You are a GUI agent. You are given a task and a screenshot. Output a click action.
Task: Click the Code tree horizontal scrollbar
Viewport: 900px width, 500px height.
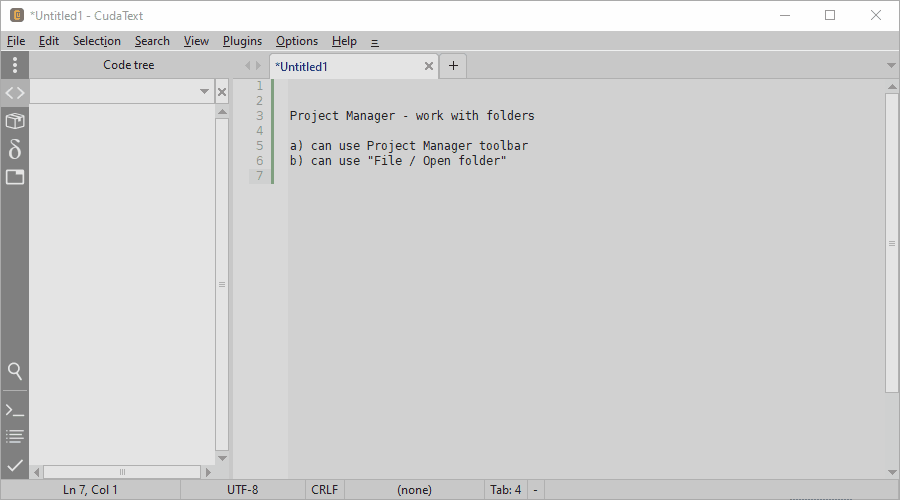click(x=123, y=472)
